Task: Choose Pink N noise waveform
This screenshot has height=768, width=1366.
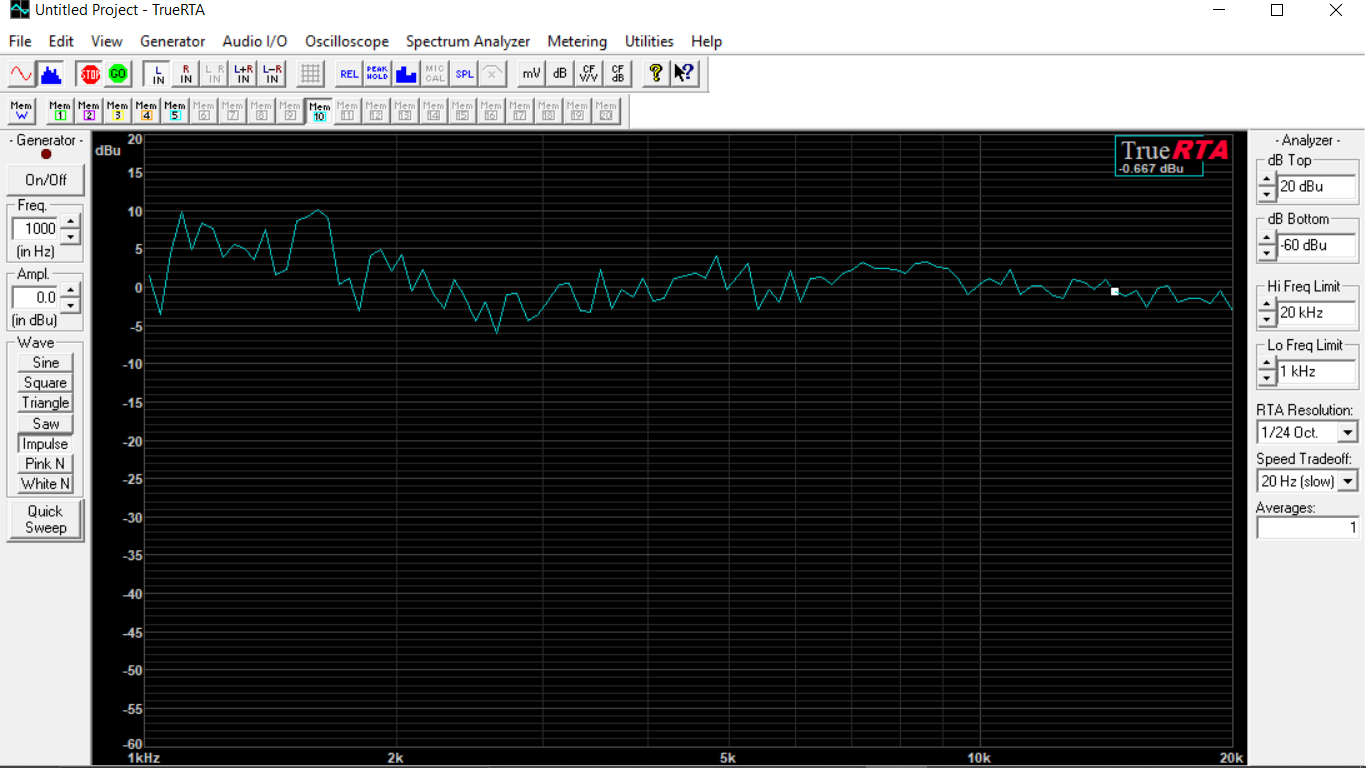Action: point(46,463)
